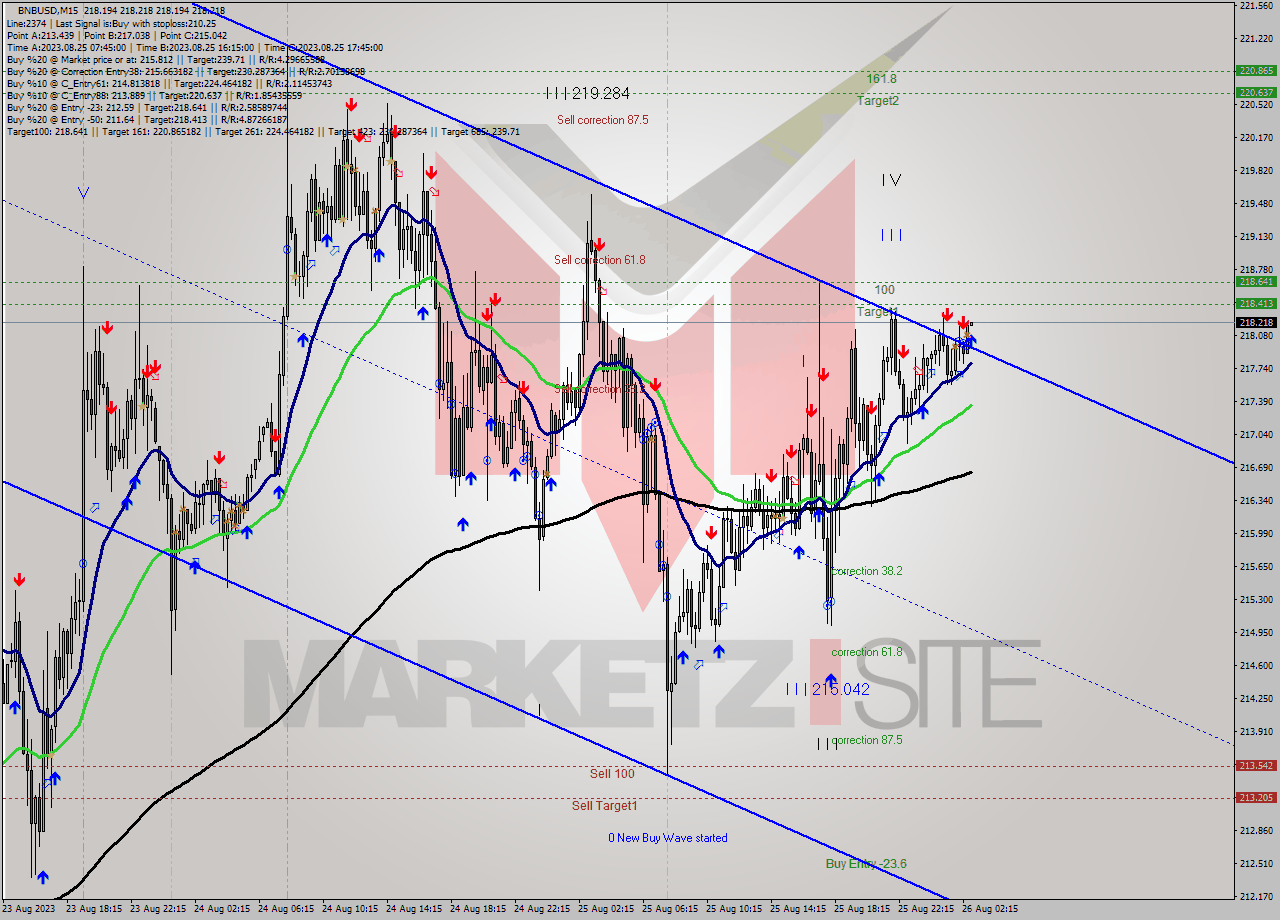This screenshot has width=1280, height=920.
Task: Select the red 213.542 price tag
Action: (x=1256, y=766)
